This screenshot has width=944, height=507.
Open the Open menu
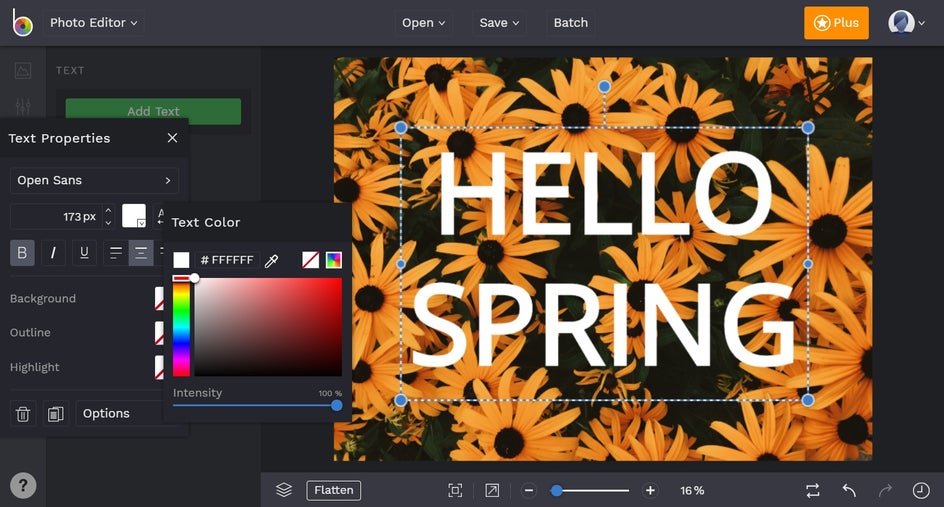(423, 23)
